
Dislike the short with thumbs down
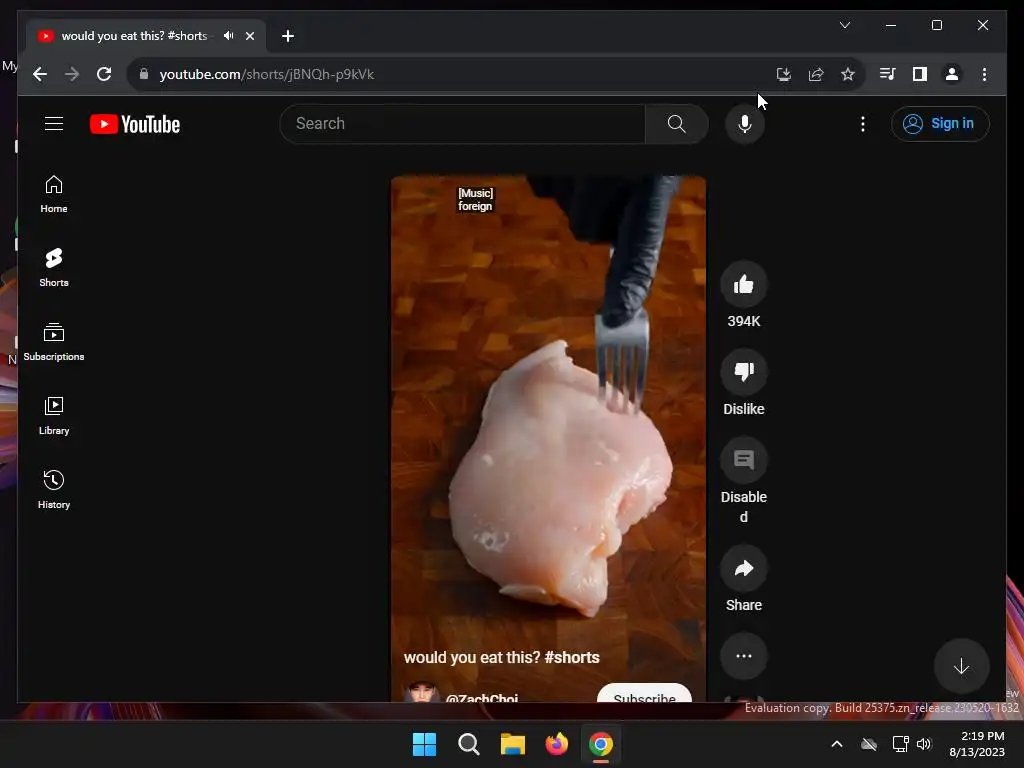tap(743, 372)
